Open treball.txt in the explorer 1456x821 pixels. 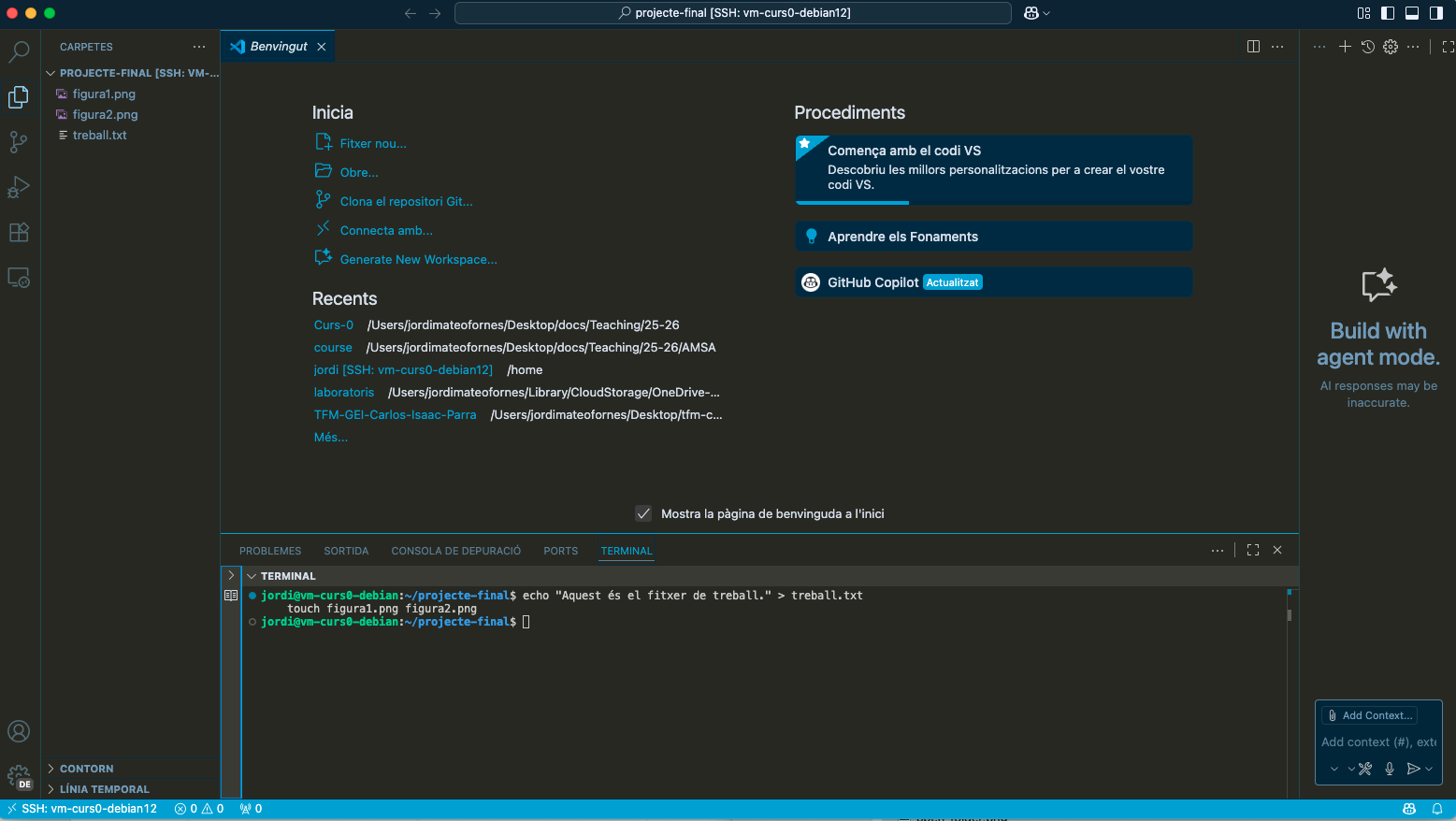click(x=99, y=135)
